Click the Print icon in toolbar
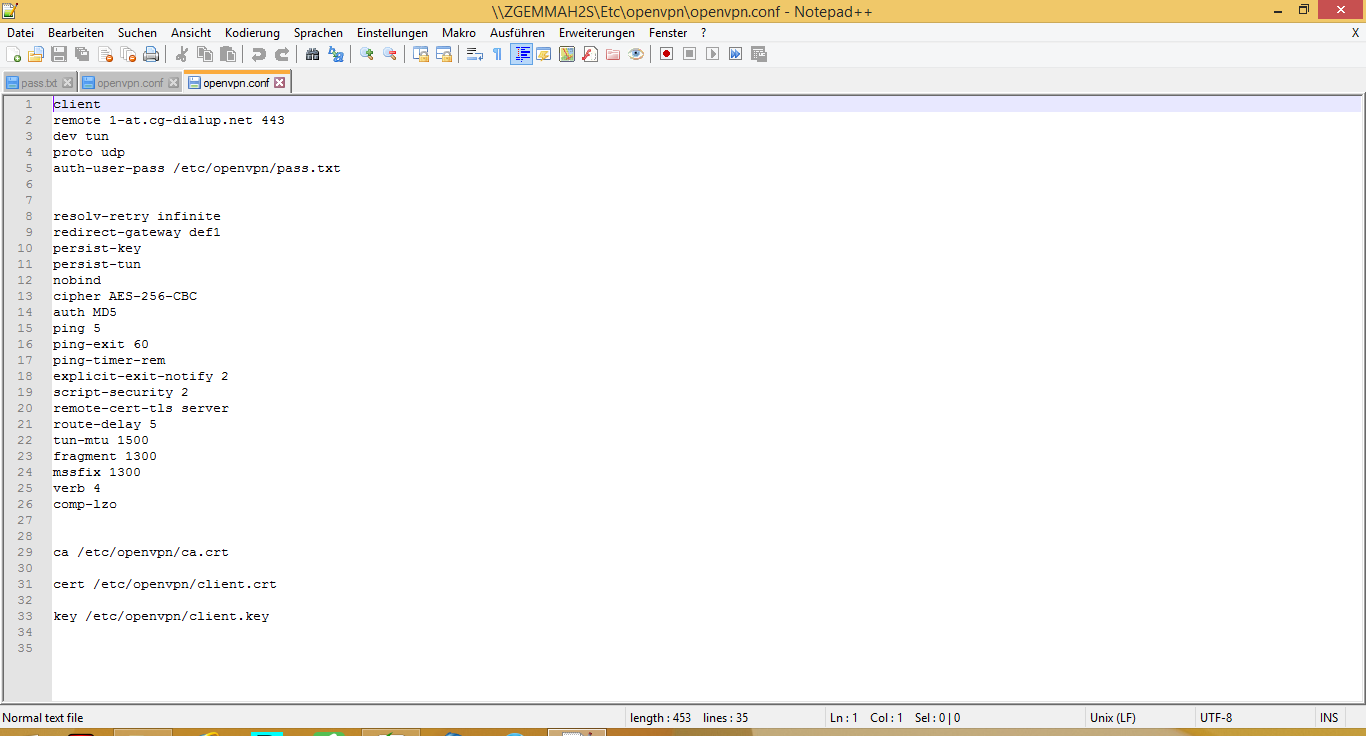The height and width of the screenshot is (736, 1366). (x=151, y=54)
